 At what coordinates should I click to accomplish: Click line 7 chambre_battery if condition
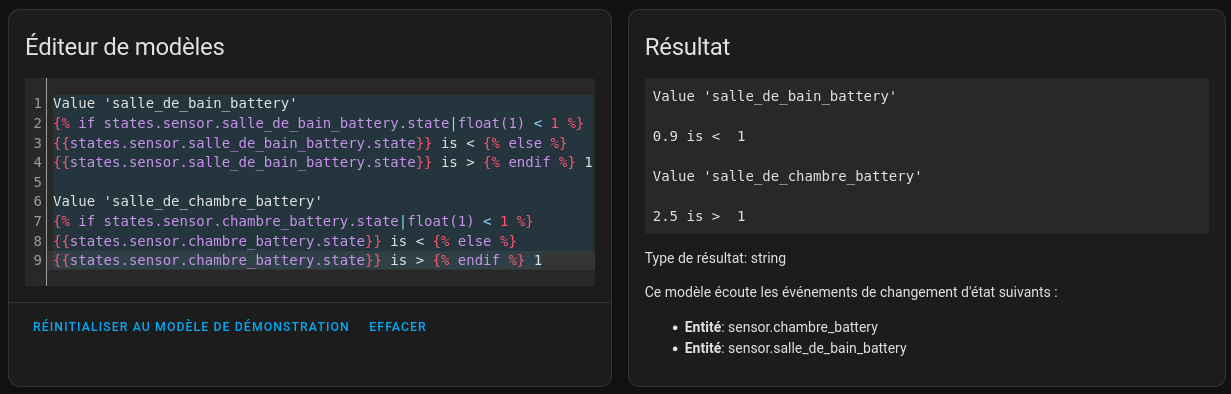click(x=293, y=221)
